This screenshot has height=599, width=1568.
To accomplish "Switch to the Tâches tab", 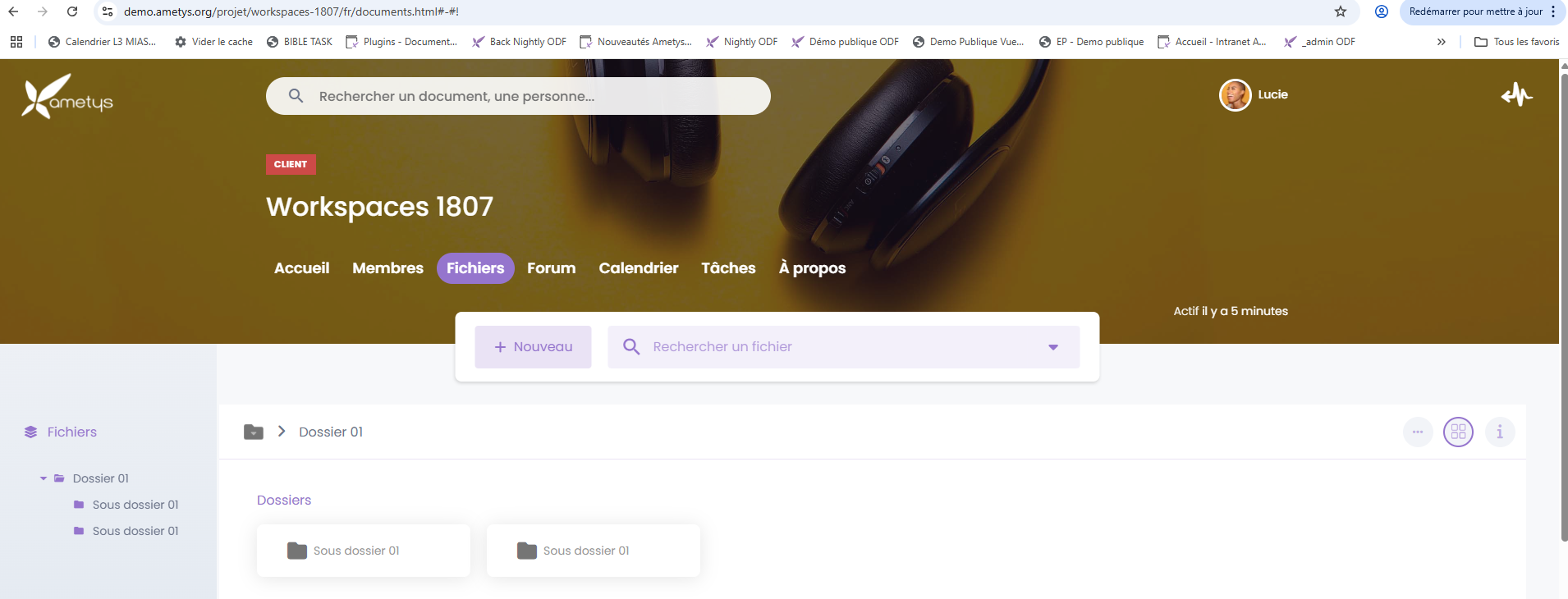I will 728,268.
